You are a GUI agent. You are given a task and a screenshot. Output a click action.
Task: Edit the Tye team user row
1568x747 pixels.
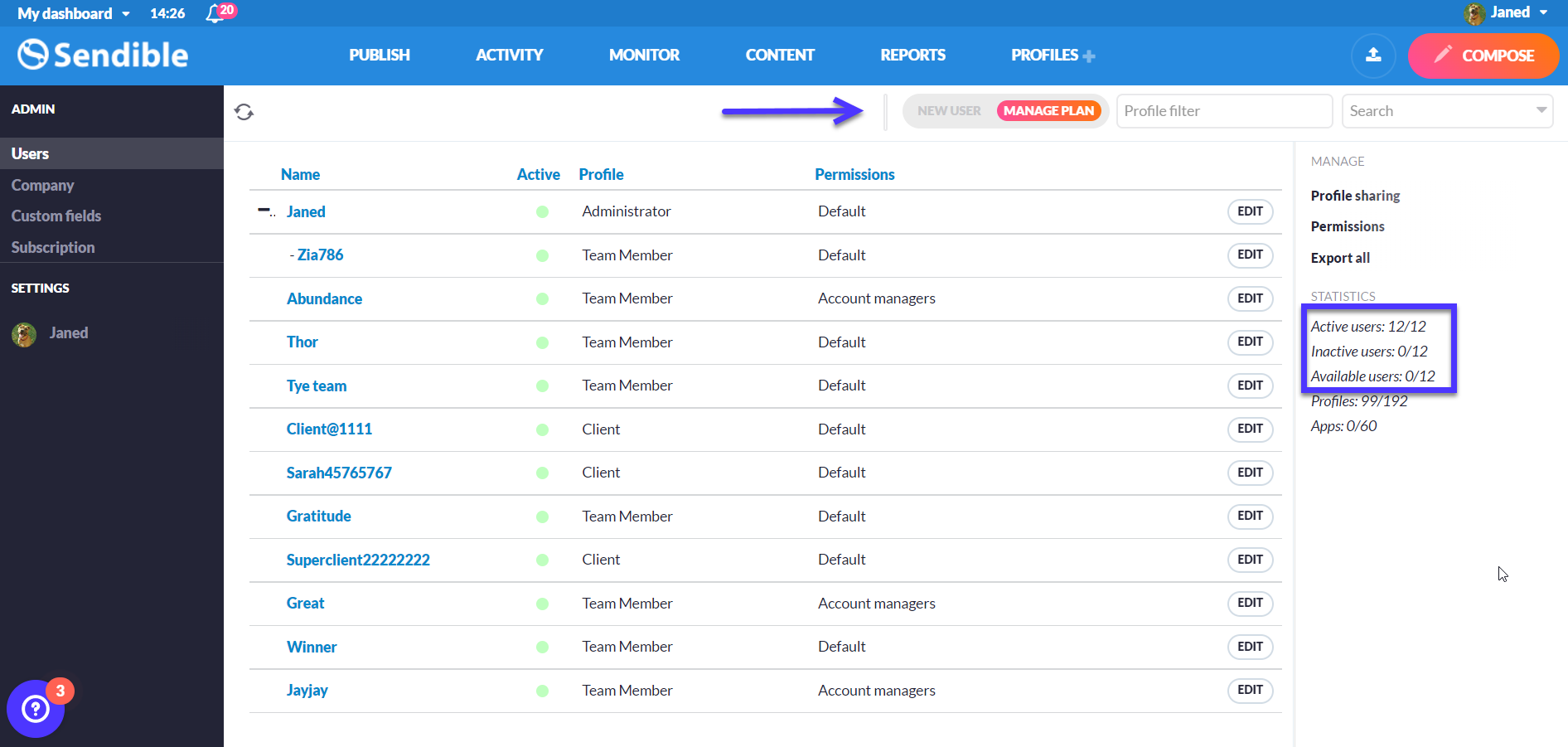[x=1250, y=386]
